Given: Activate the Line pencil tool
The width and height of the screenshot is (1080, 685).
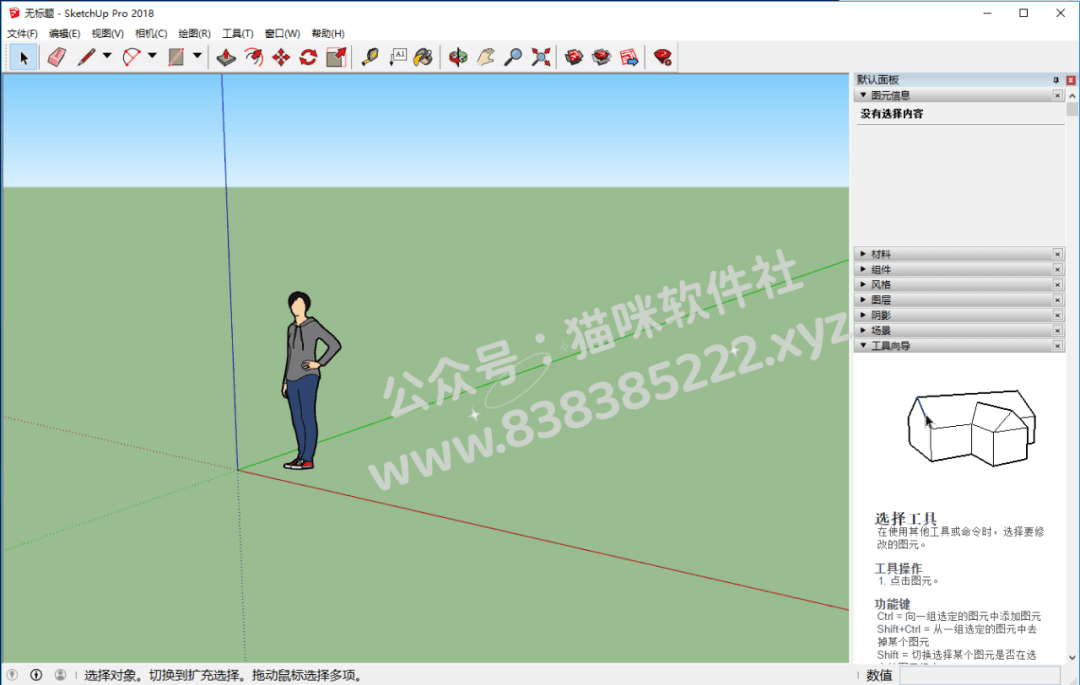Looking at the screenshot, I should (86, 57).
